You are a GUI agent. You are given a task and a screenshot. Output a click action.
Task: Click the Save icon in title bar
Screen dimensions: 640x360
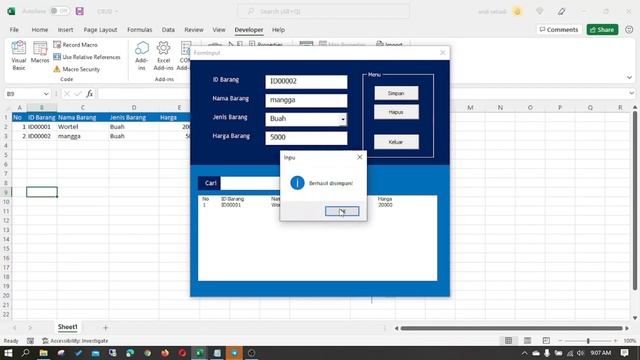pyautogui.click(x=80, y=11)
